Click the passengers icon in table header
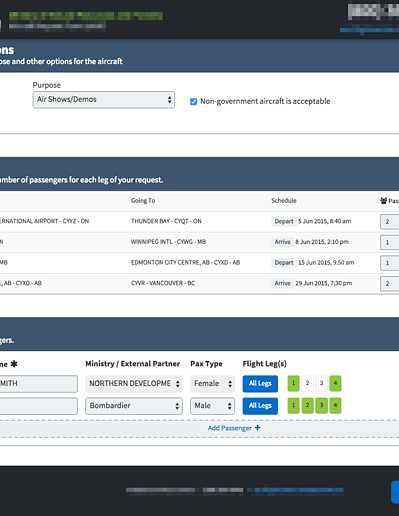This screenshot has height=516, width=399. point(383,201)
